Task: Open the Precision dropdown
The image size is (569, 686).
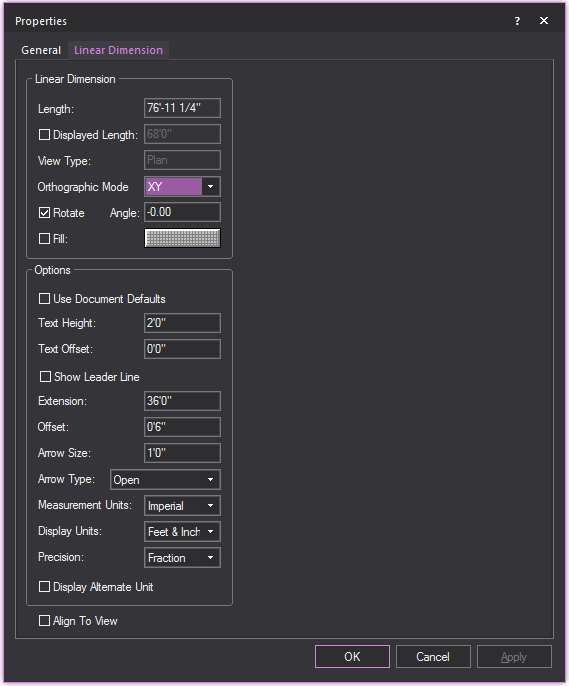Action: pos(182,558)
